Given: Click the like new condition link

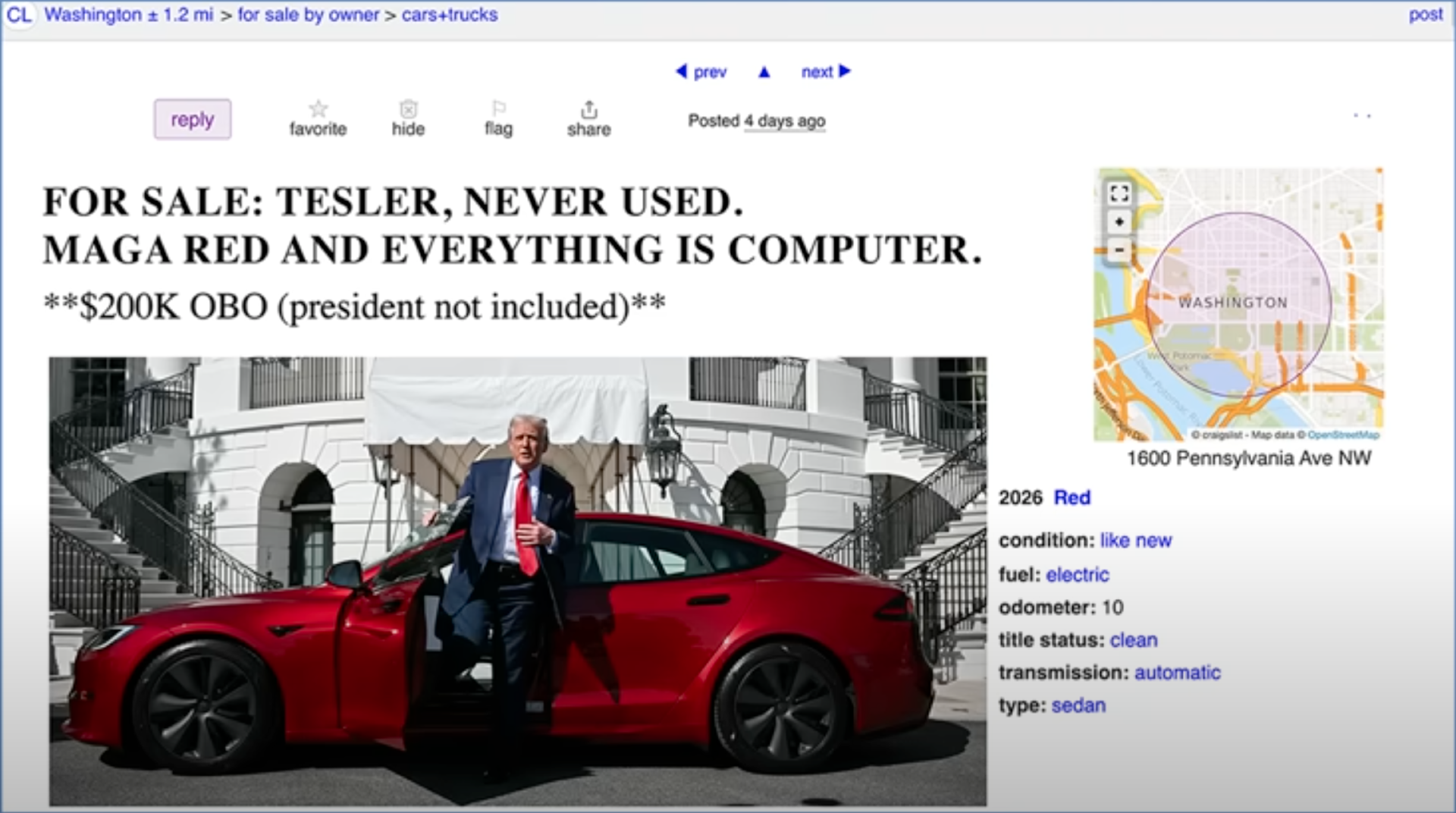Looking at the screenshot, I should click(x=1135, y=540).
